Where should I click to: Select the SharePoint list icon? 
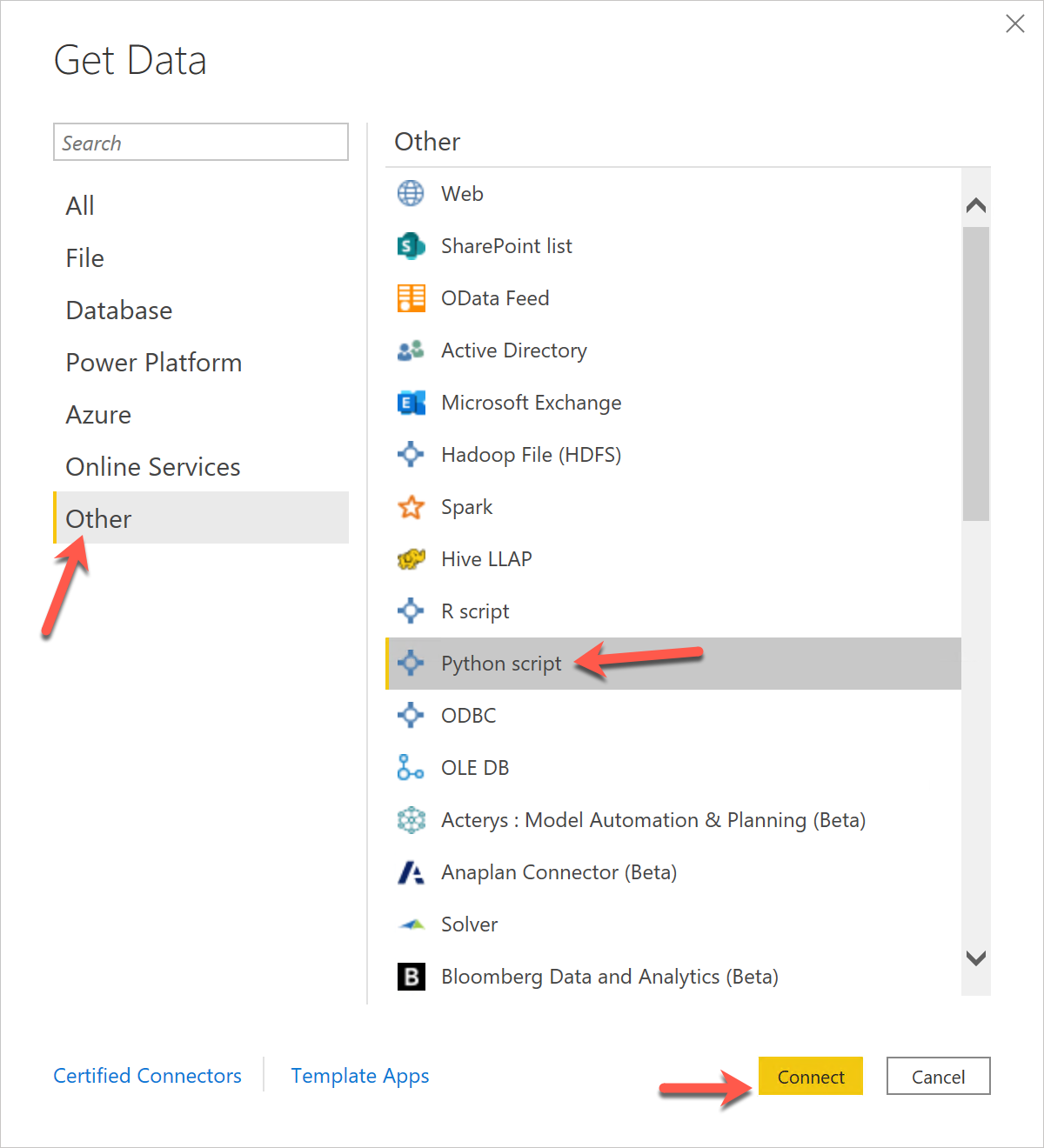[411, 246]
